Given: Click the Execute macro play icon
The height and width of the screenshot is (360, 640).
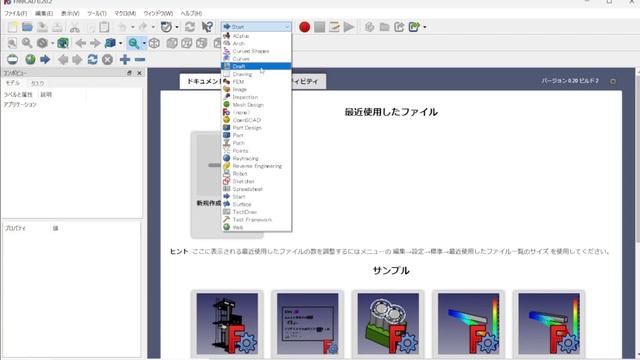Looking at the screenshot, I should (349, 27).
